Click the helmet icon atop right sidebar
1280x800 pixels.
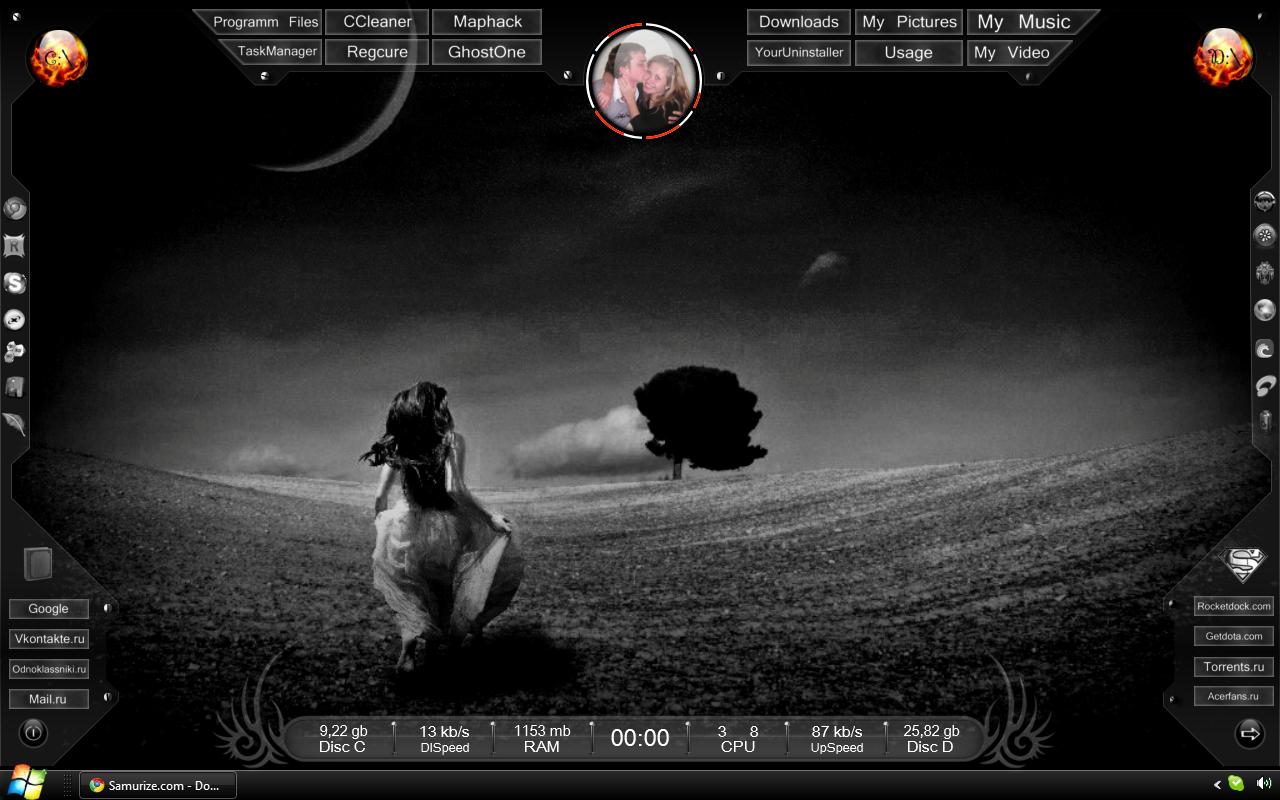1265,200
